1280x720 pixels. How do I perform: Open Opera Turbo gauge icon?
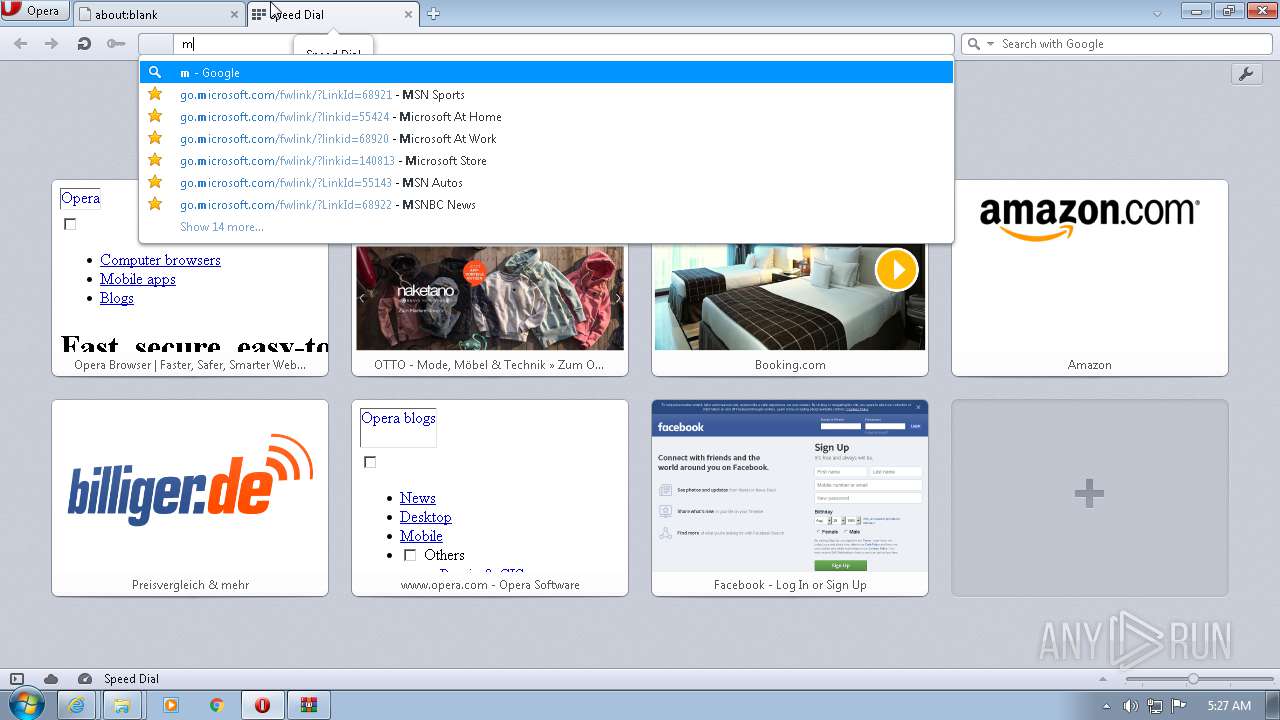(x=85, y=679)
